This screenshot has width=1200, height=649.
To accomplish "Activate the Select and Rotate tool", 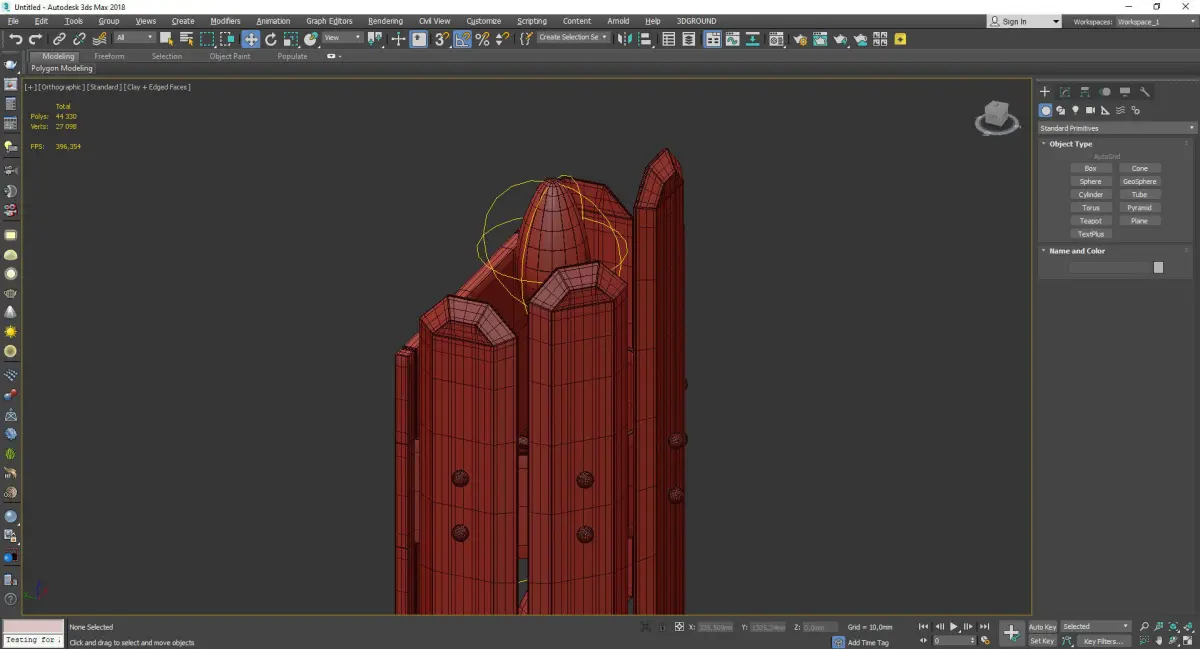I will coord(270,39).
